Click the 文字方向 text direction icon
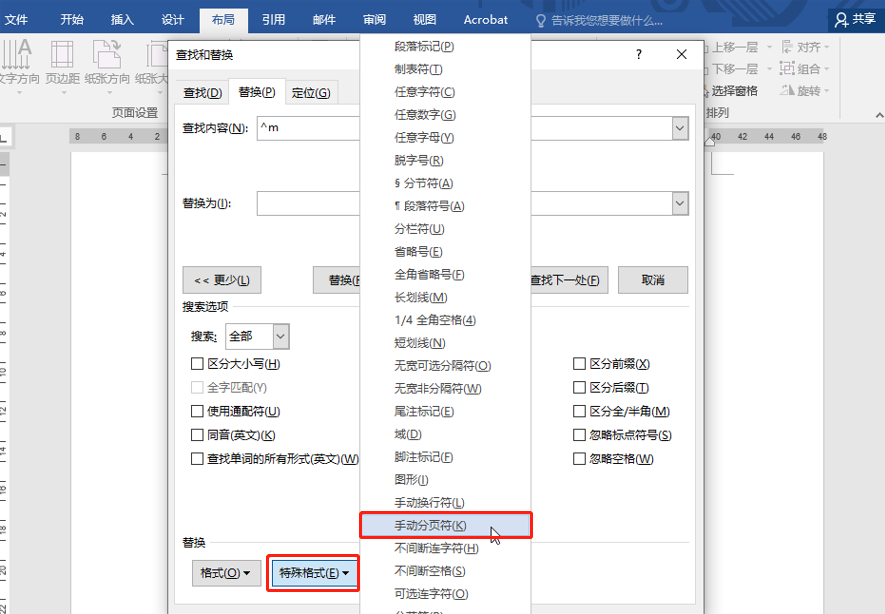 coord(16,54)
